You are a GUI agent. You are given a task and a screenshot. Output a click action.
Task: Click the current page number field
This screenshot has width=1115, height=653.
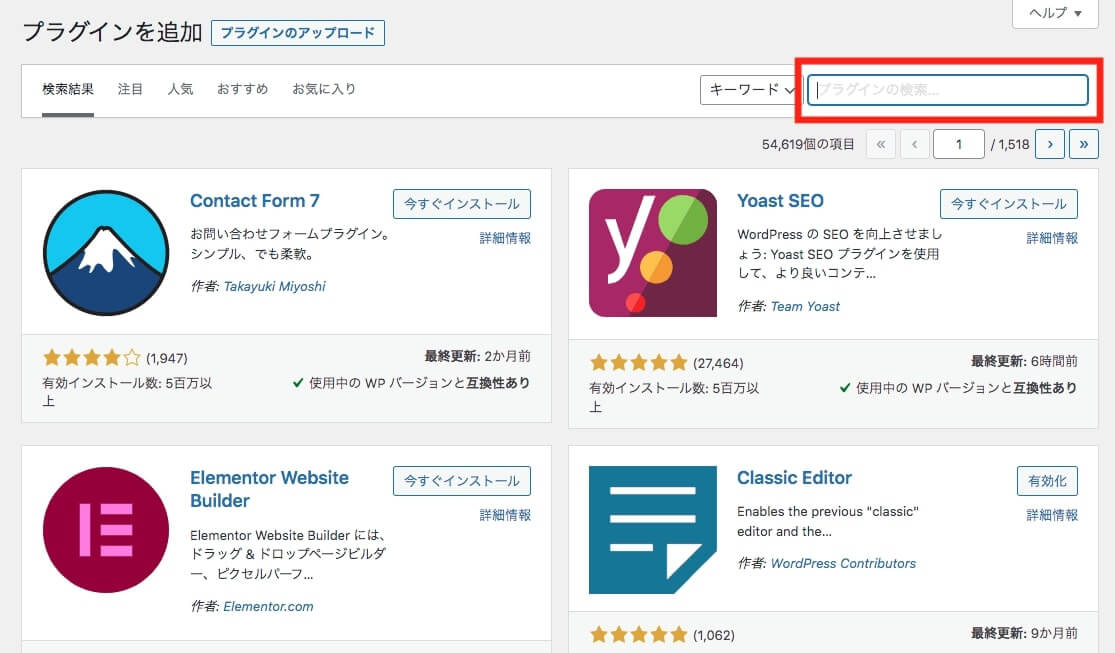pyautogui.click(x=959, y=144)
